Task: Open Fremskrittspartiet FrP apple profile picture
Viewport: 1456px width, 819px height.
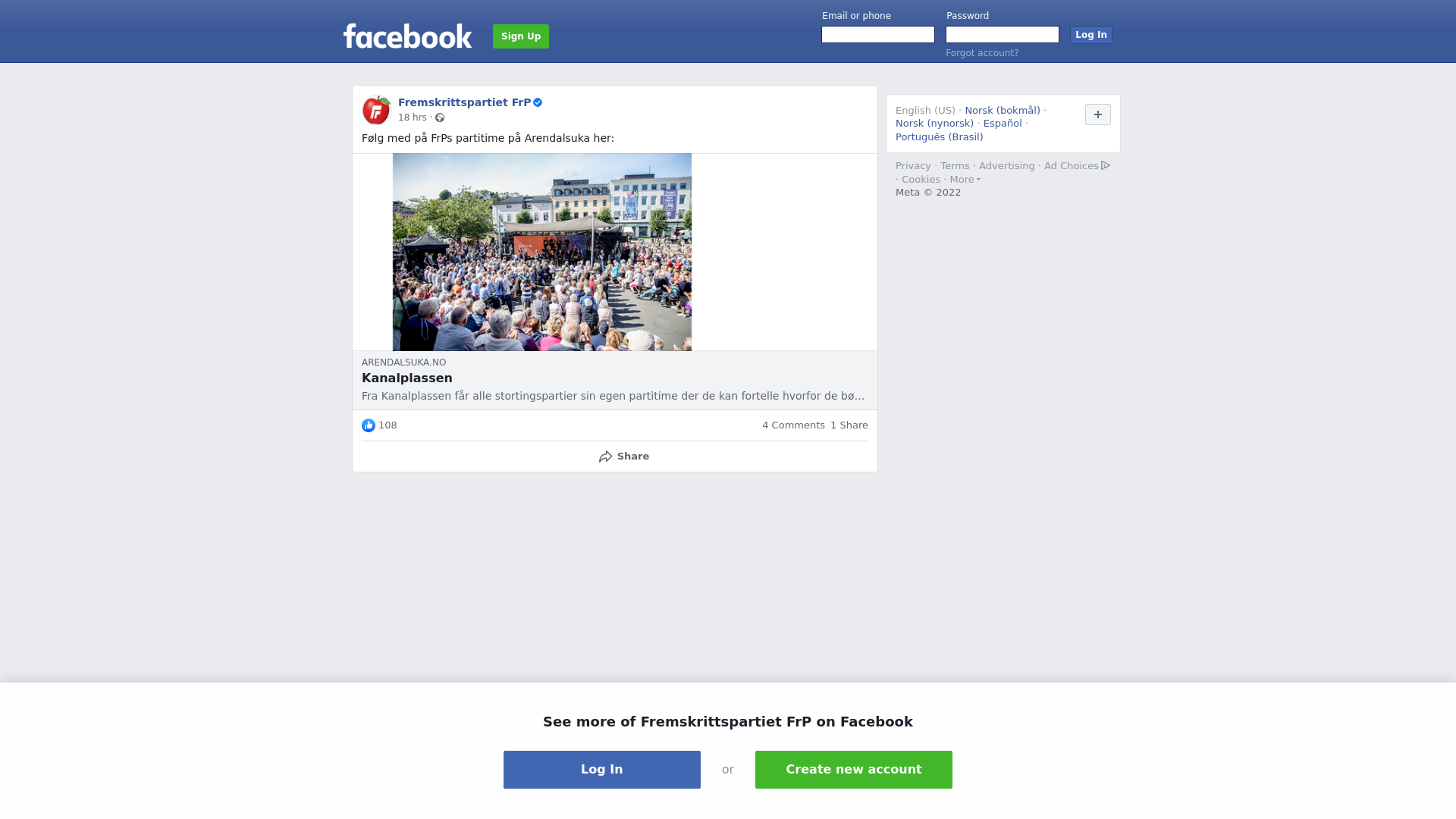Action: (376, 110)
